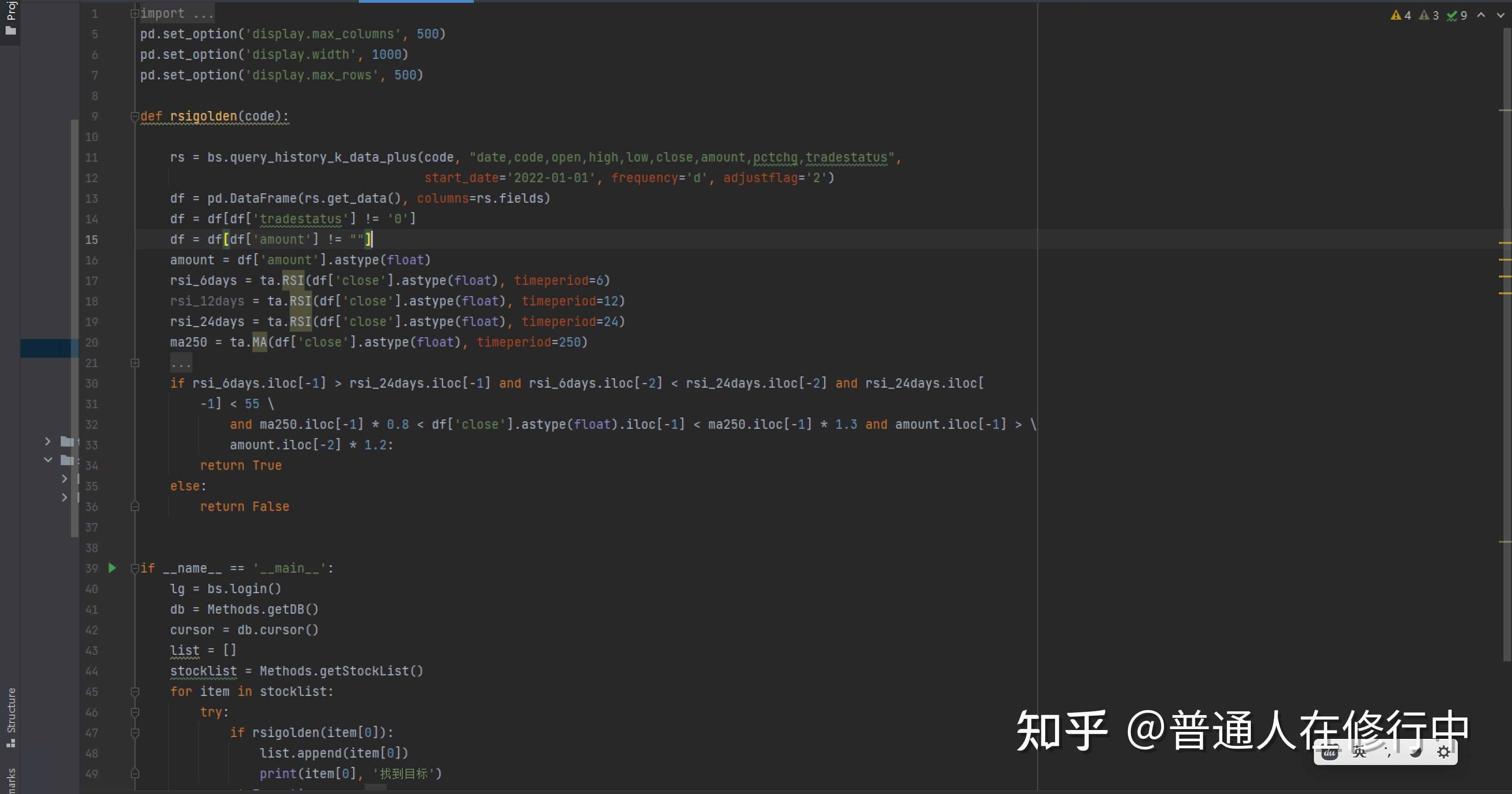The image size is (1512, 794).
Task: Click the value 1.3 on line 32
Action: pyautogui.click(x=846, y=424)
